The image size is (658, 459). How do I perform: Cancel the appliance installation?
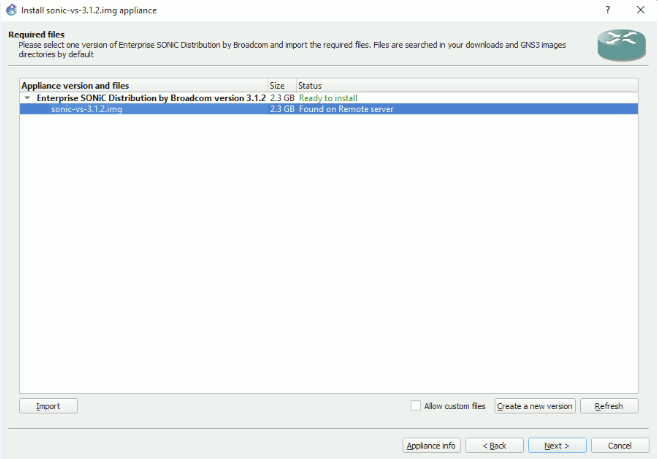click(620, 446)
